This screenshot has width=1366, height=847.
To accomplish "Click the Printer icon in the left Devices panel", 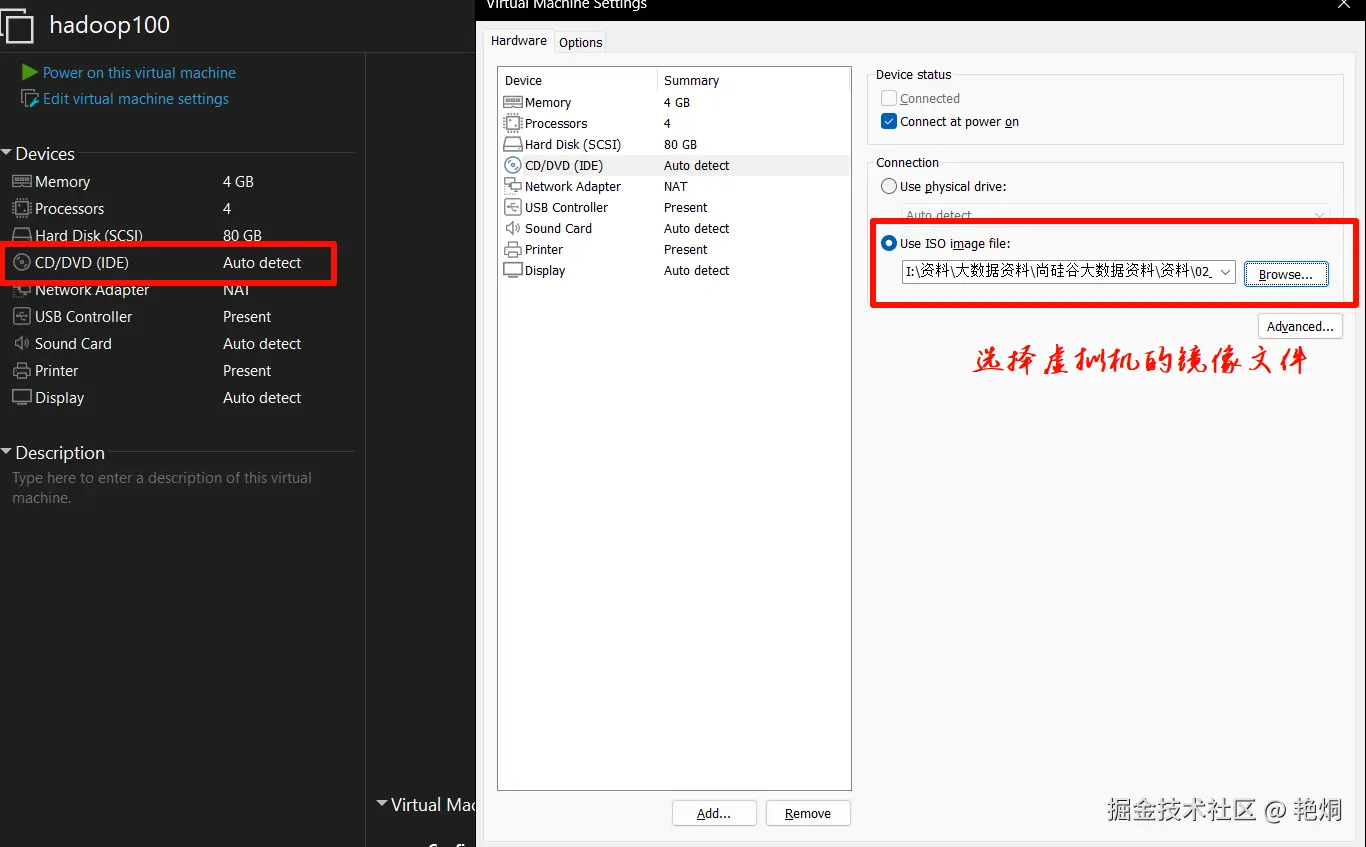I will pyautogui.click(x=22, y=370).
